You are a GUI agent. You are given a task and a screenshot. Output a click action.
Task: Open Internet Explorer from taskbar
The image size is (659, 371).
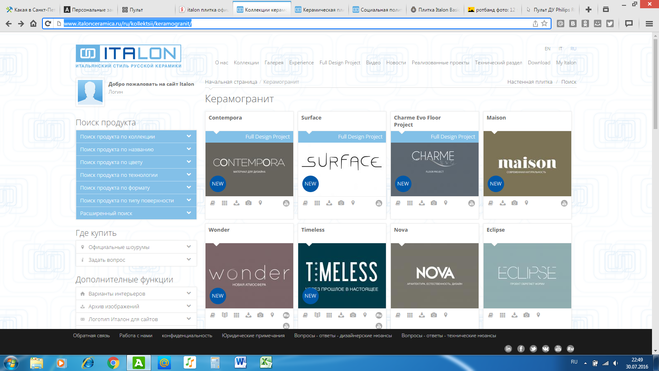point(87,363)
